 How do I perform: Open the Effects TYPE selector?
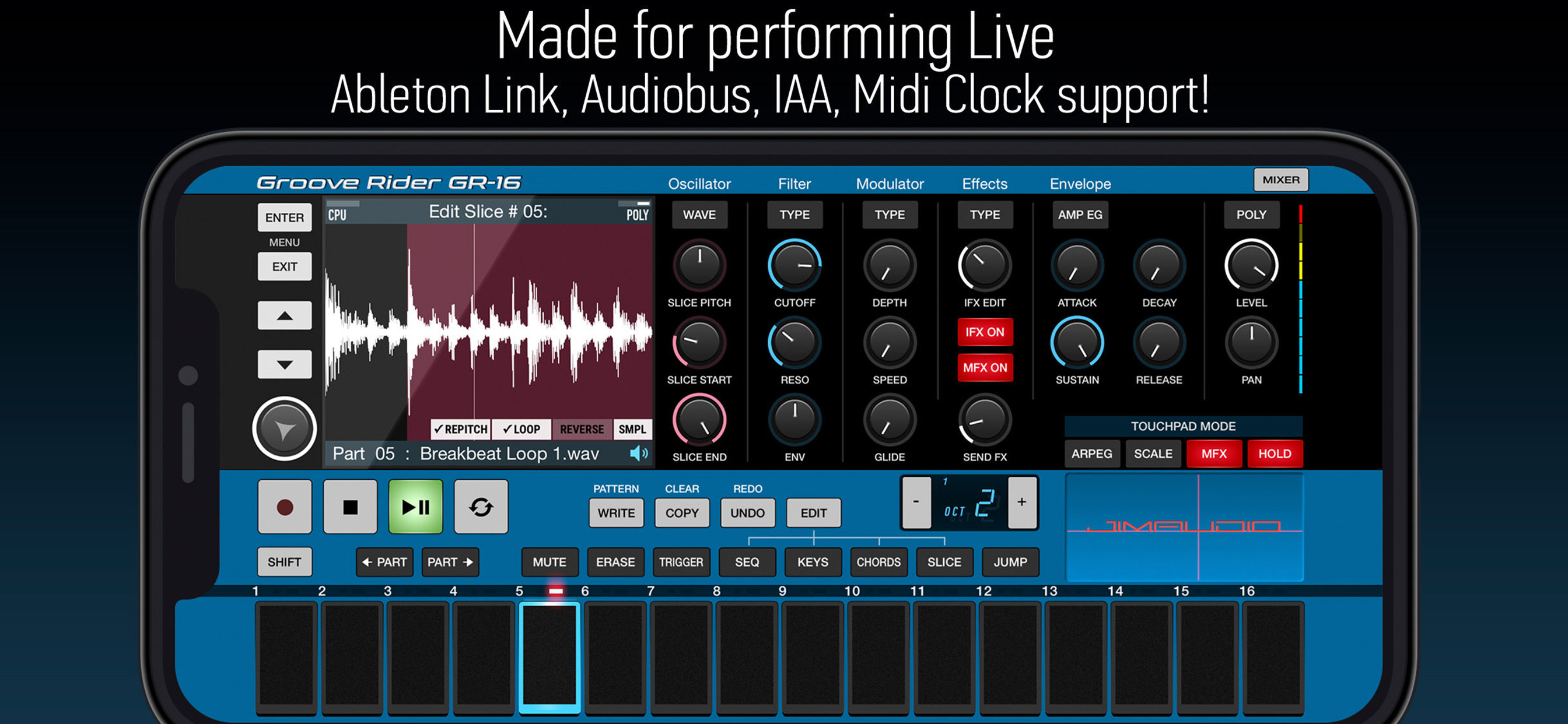pos(985,215)
